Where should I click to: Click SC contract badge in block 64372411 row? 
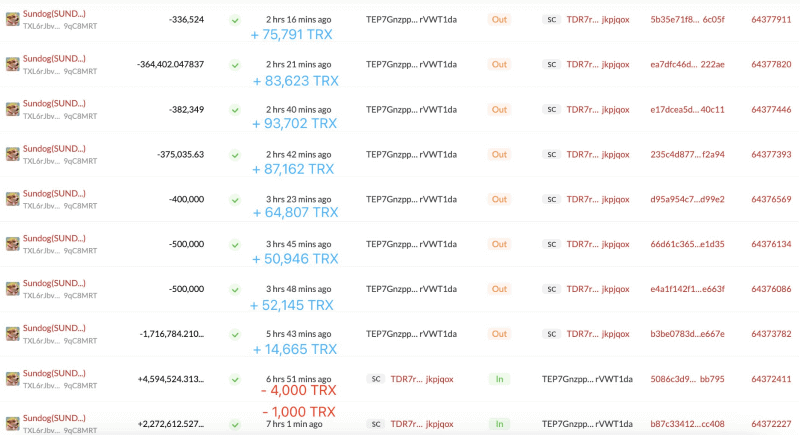click(376, 379)
